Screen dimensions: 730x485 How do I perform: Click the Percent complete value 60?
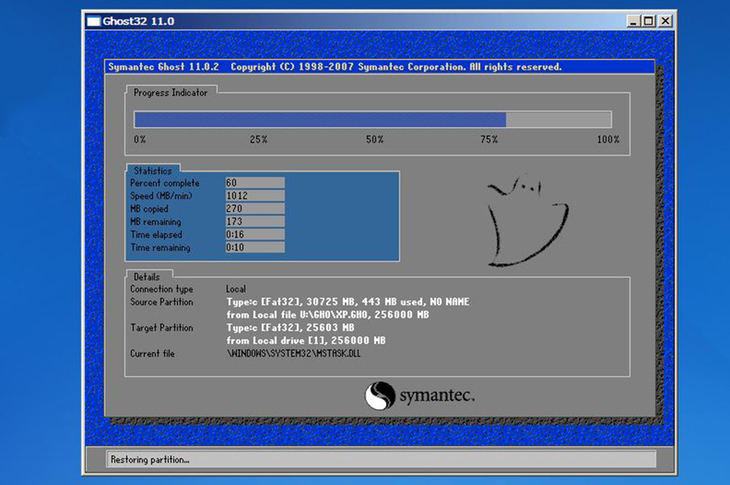pos(255,183)
